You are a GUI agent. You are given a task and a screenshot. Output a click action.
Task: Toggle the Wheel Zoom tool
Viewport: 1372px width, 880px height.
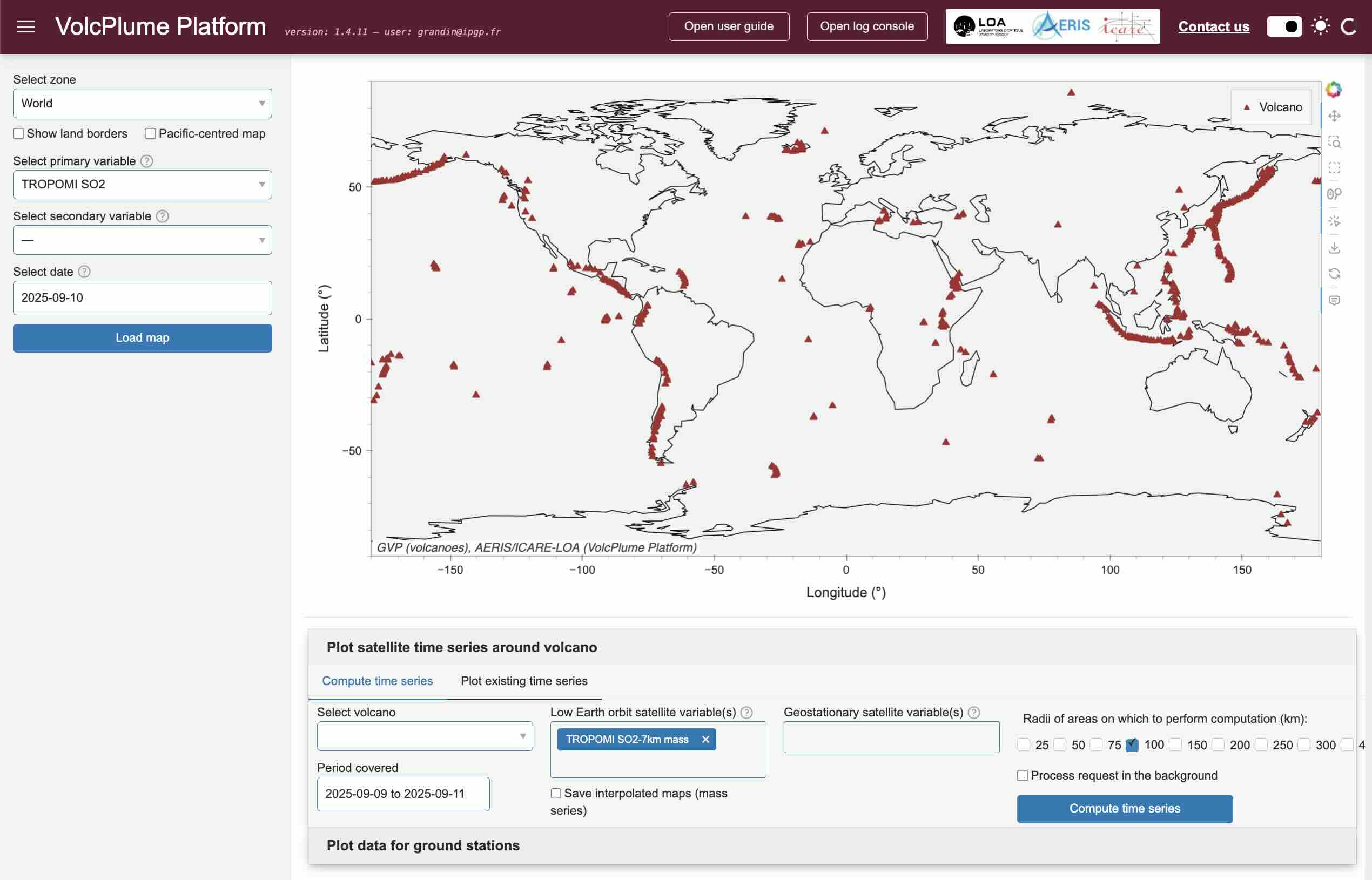pos(1334,194)
